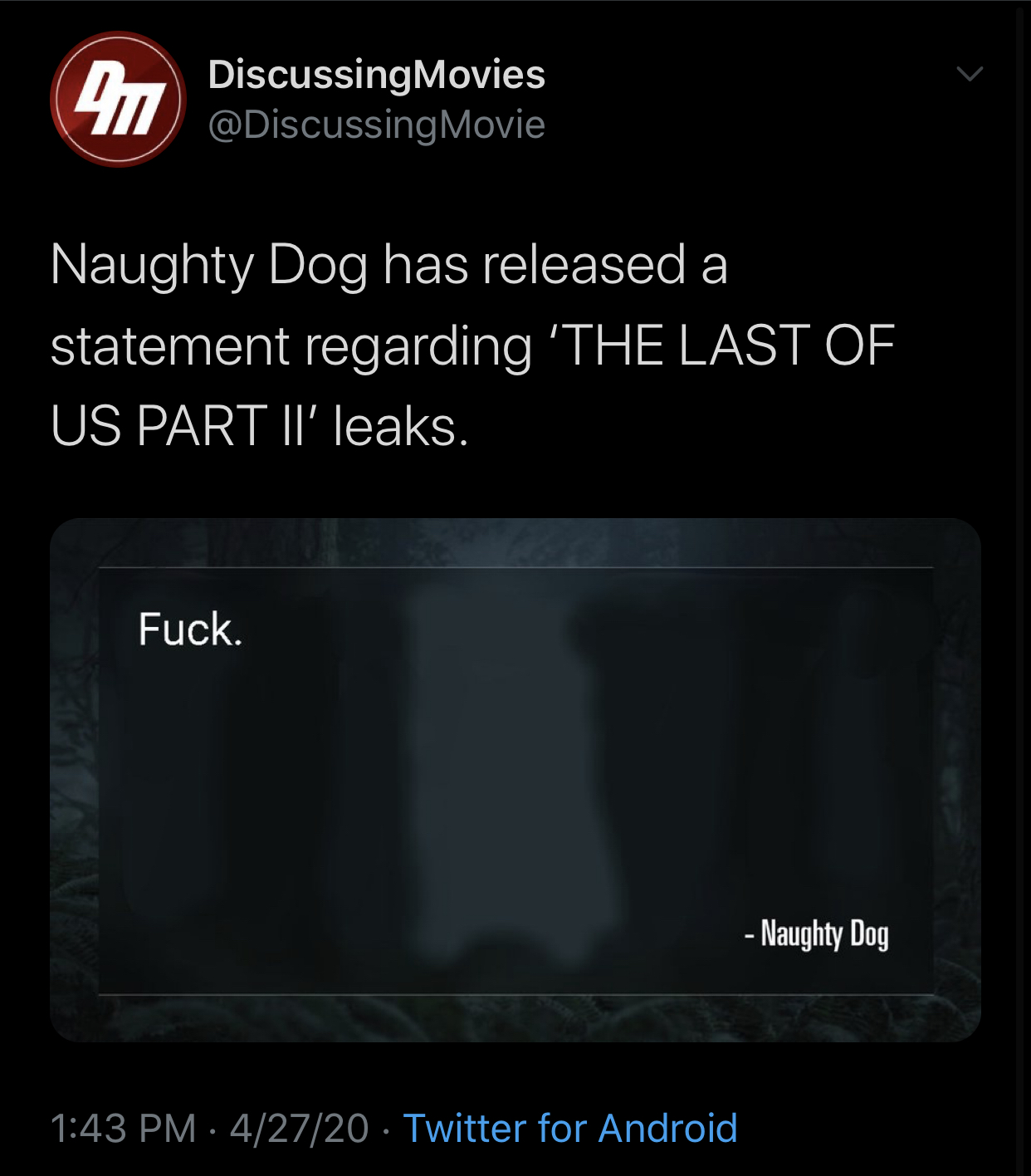Tap 'THE LAST OF' in tweet text
1031x1176 pixels.
[x=729, y=345]
